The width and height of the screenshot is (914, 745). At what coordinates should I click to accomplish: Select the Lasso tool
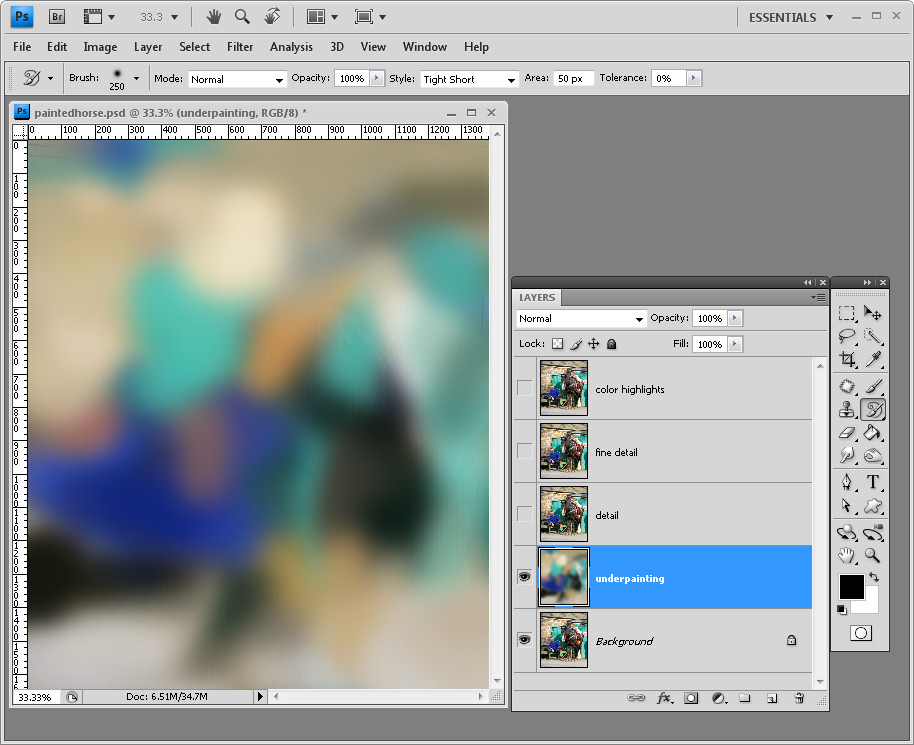tap(847, 336)
